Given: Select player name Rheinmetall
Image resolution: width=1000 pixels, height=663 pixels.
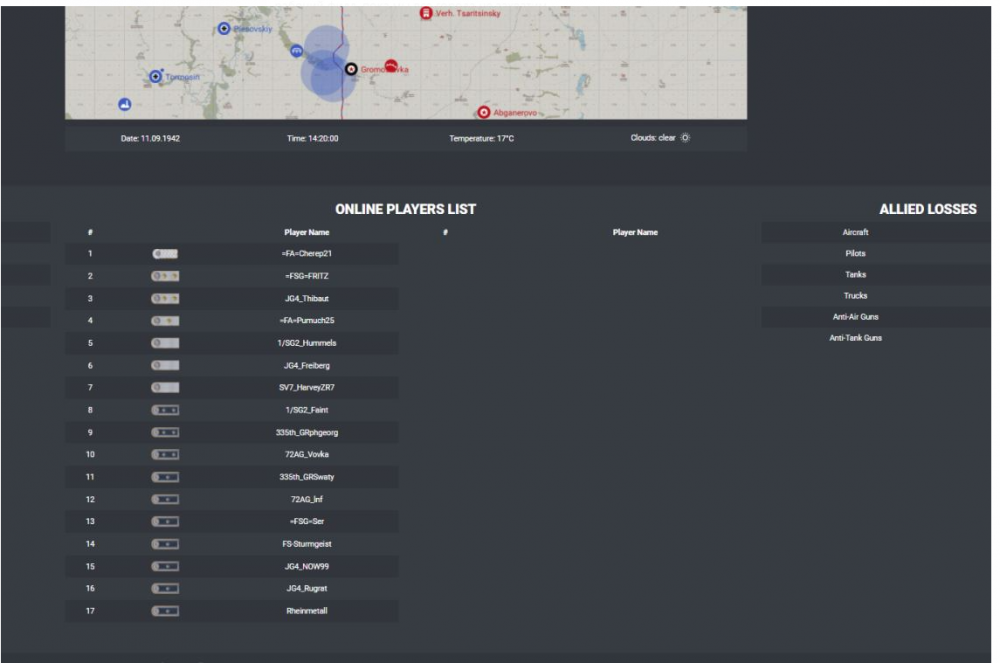Looking at the screenshot, I should click(x=307, y=611).
